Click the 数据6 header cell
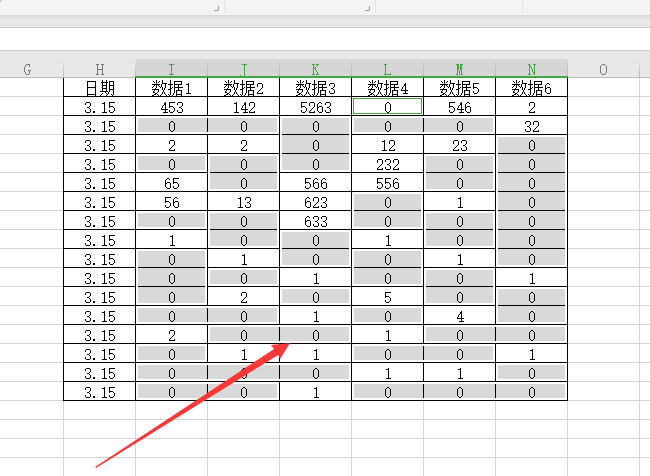The width and height of the screenshot is (650, 476). pos(531,87)
